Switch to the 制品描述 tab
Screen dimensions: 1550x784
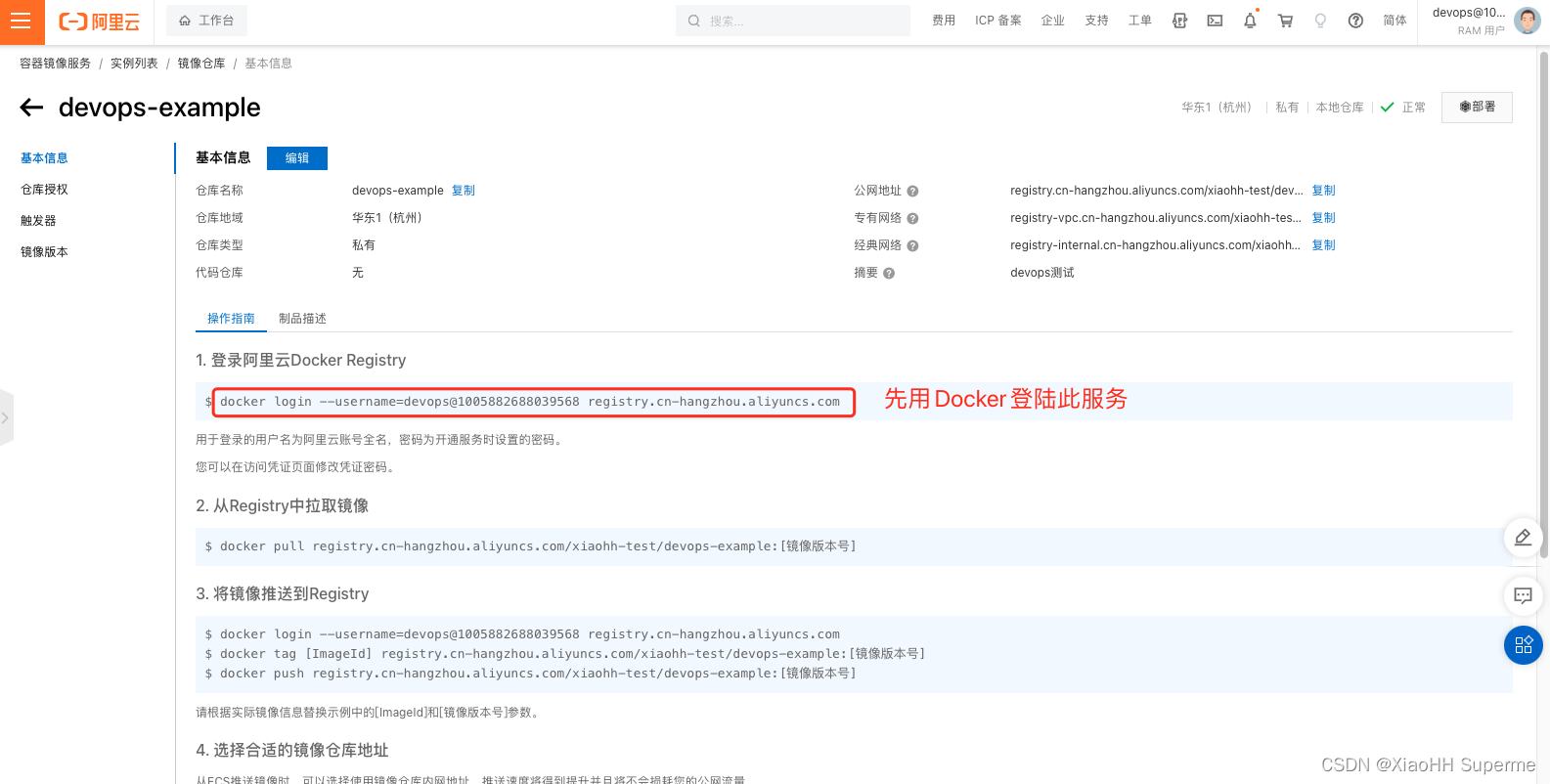pos(302,319)
